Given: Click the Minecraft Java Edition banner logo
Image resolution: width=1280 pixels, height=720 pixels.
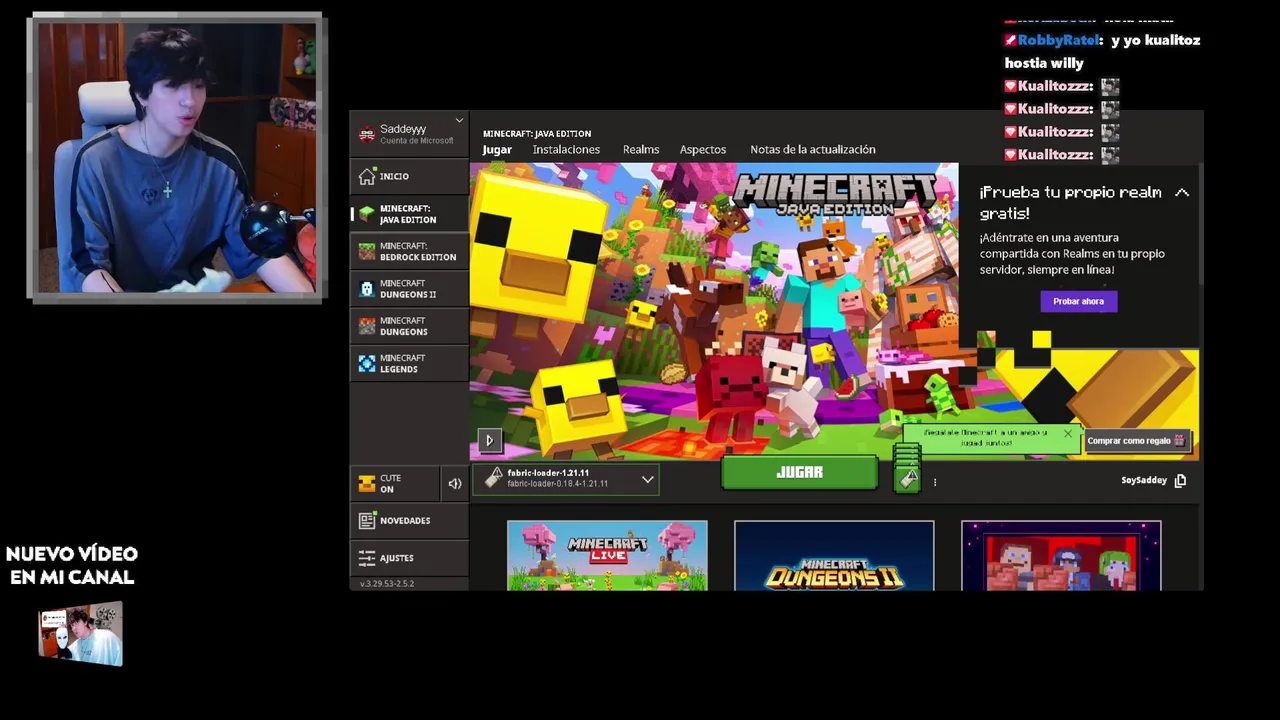Looking at the screenshot, I should [836, 194].
